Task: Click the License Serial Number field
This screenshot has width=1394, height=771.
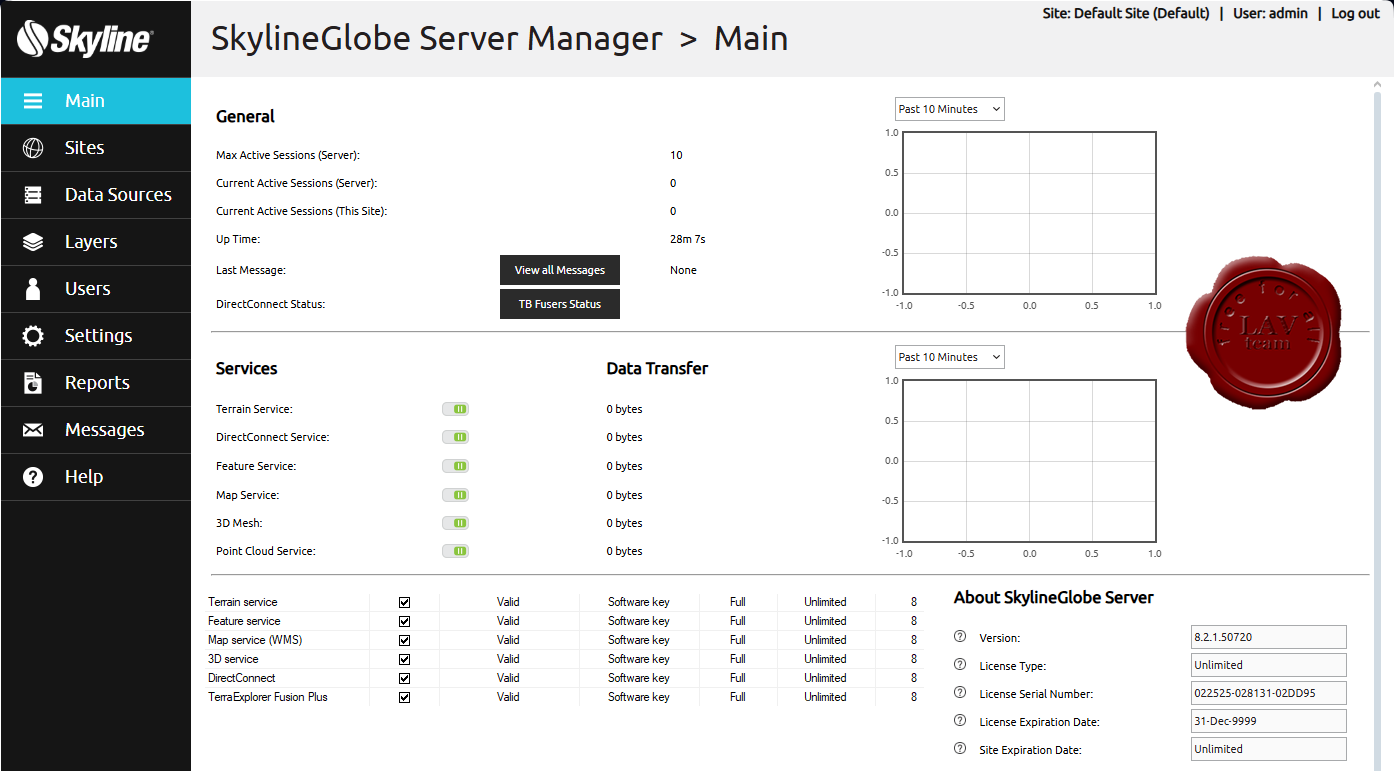Action: point(1269,693)
